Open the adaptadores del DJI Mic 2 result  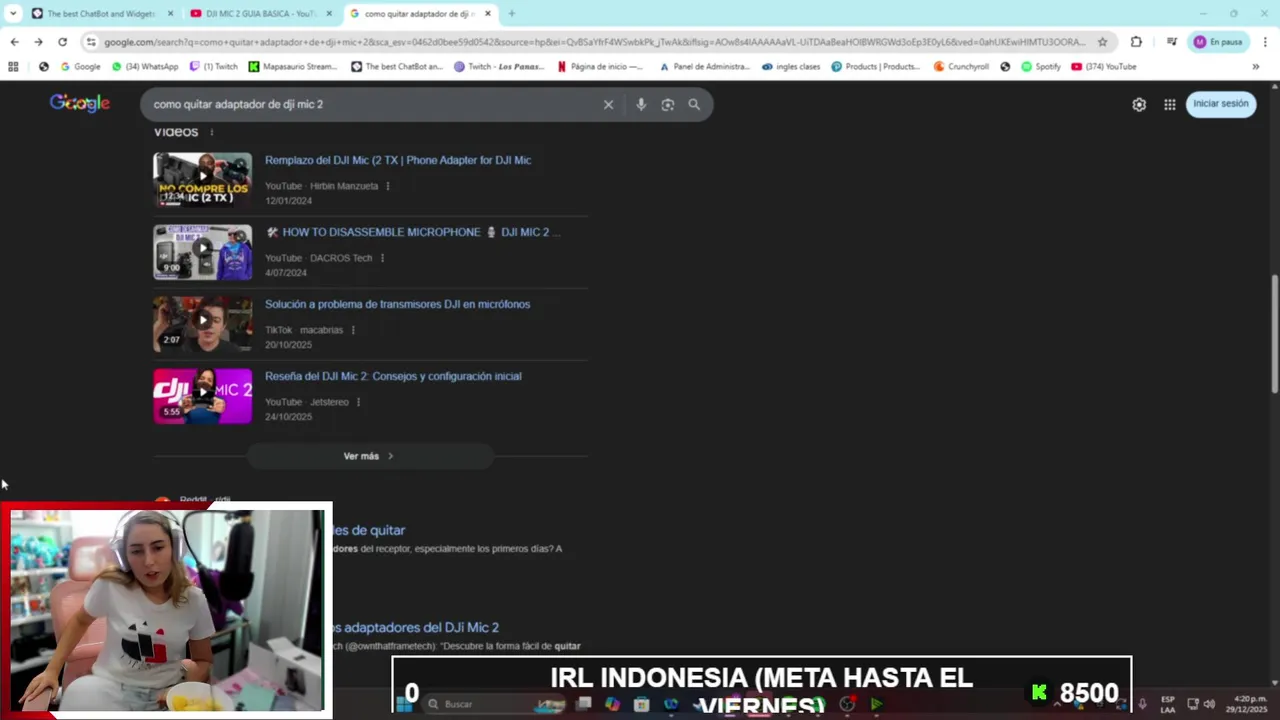[414, 627]
